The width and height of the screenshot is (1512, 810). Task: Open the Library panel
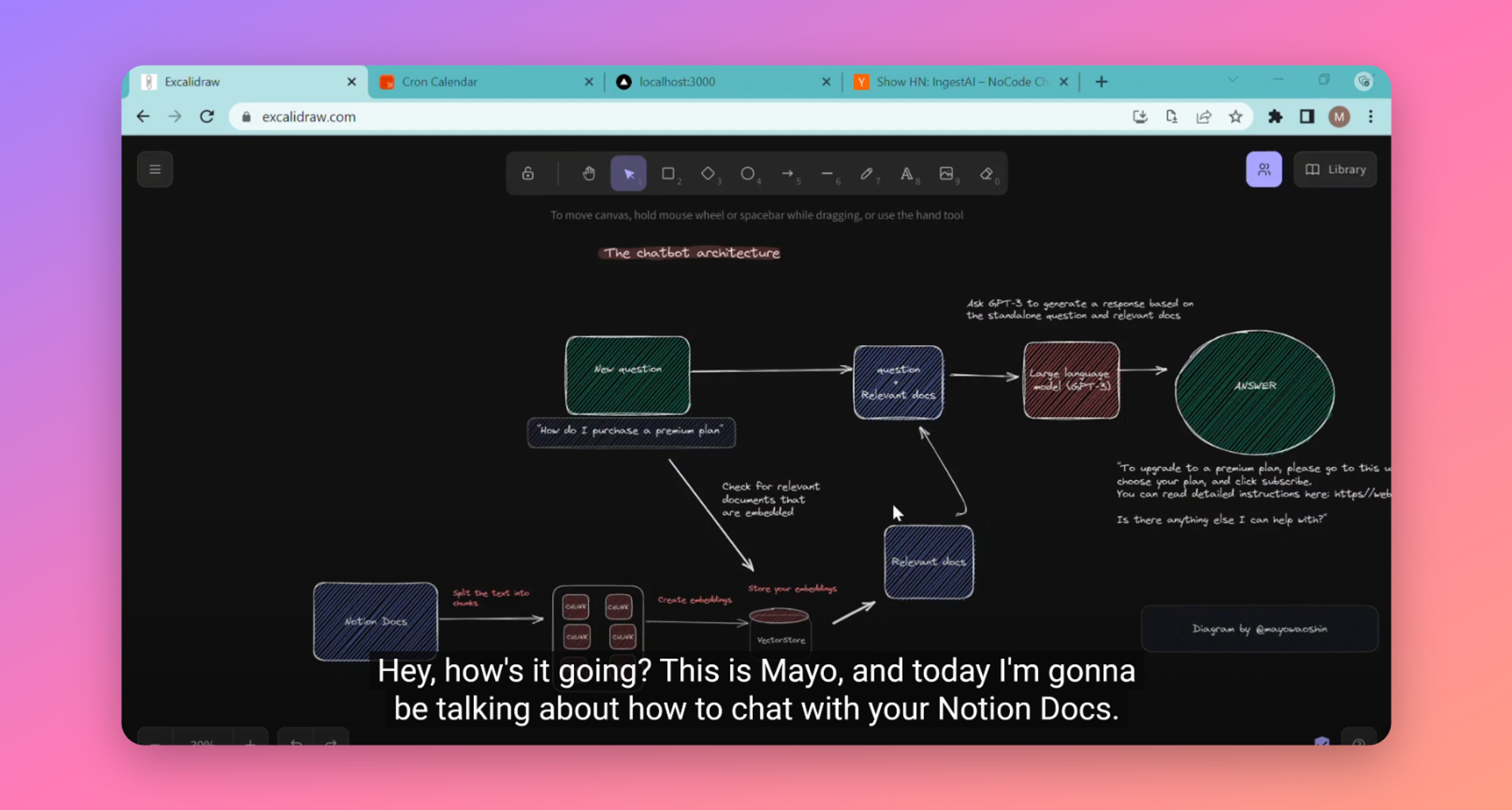pyautogui.click(x=1336, y=169)
